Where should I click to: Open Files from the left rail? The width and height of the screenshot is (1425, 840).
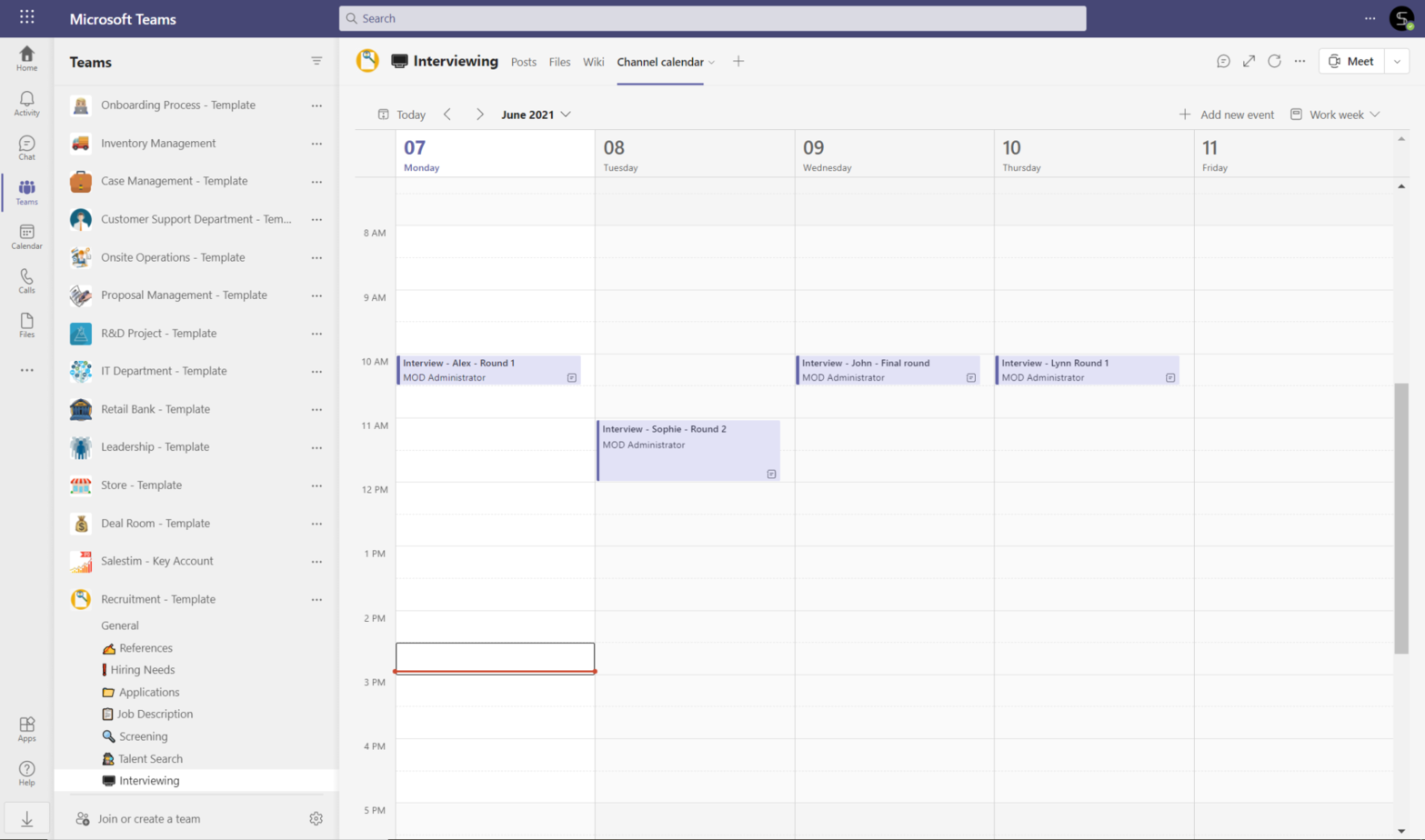26,325
